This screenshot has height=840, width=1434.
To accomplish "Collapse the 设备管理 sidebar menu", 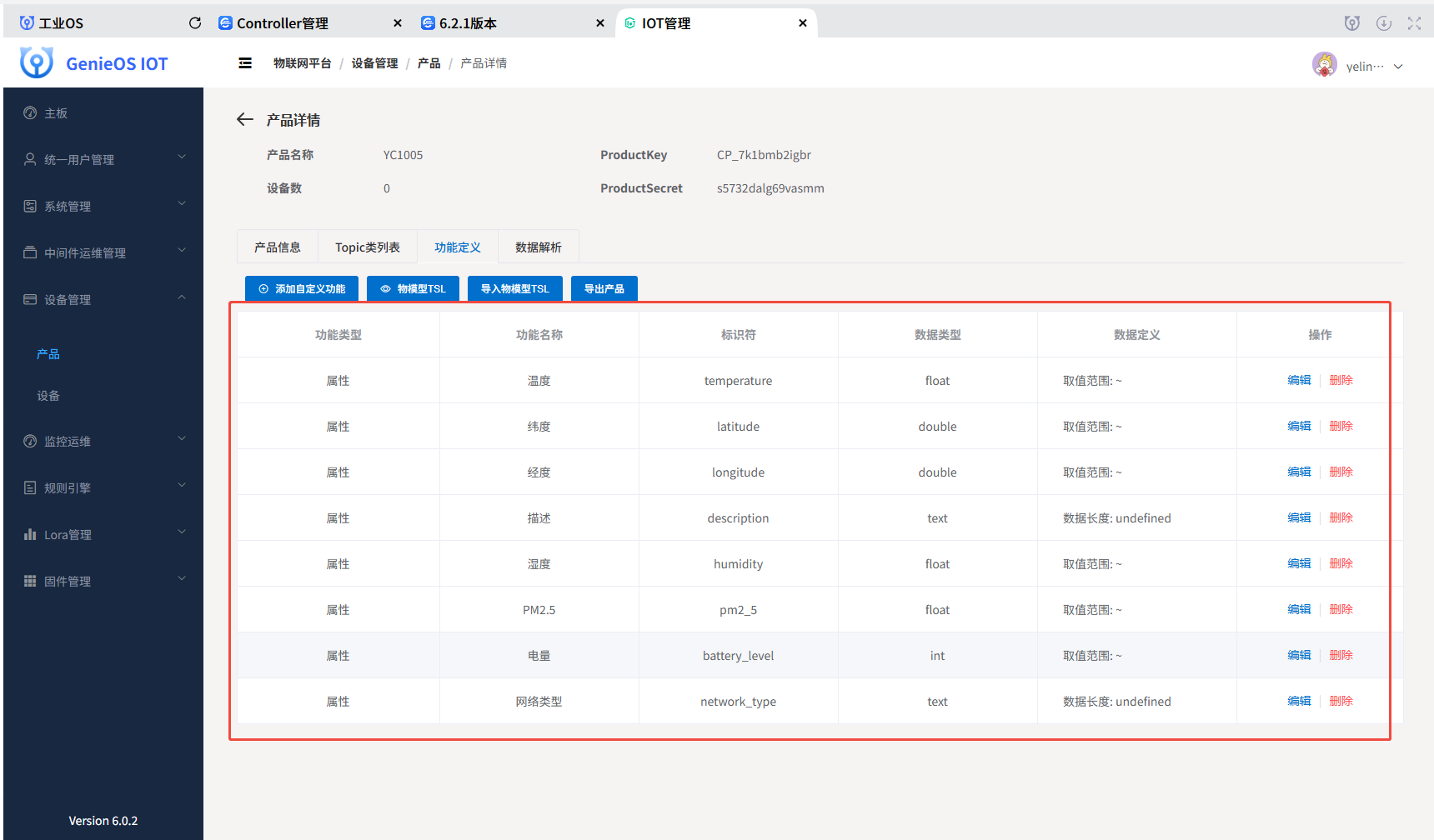I will pos(103,300).
